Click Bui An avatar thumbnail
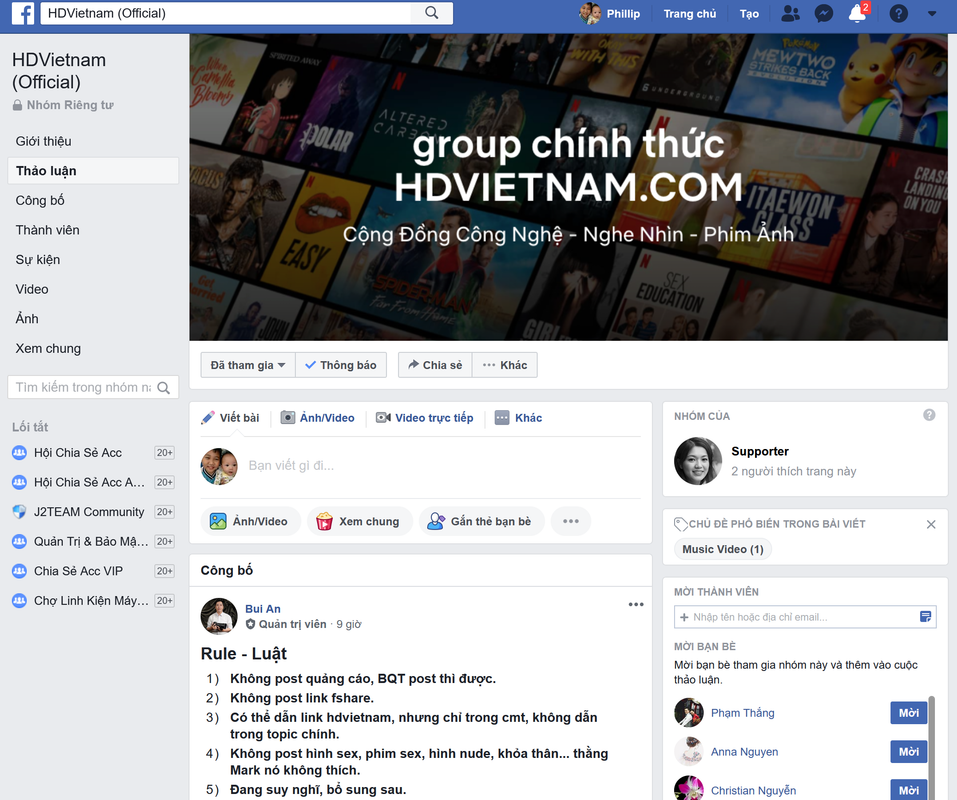Image resolution: width=957 pixels, height=800 pixels. pyautogui.click(x=219, y=616)
